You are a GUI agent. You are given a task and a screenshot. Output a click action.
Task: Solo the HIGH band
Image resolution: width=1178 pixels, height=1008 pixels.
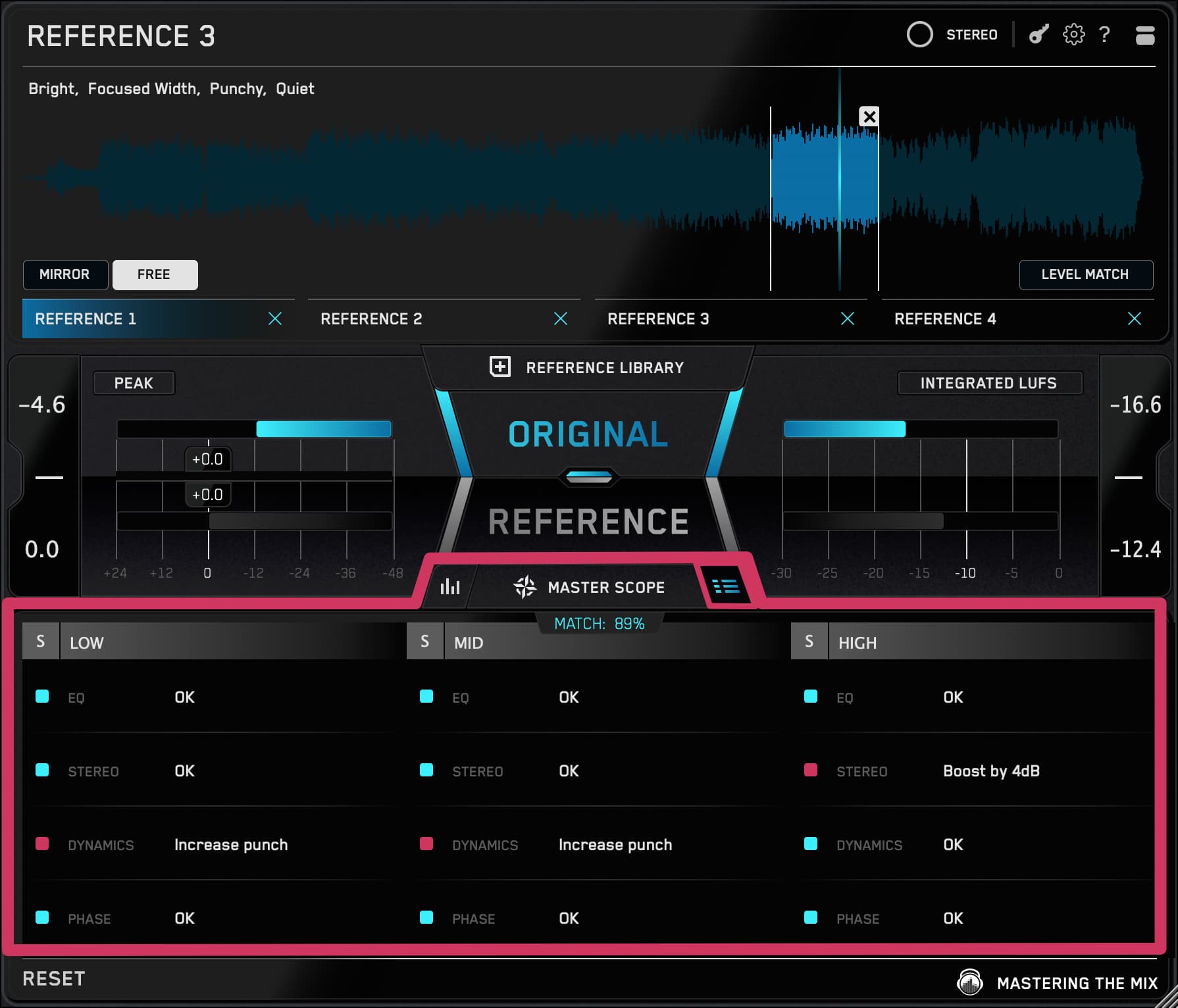[x=809, y=642]
